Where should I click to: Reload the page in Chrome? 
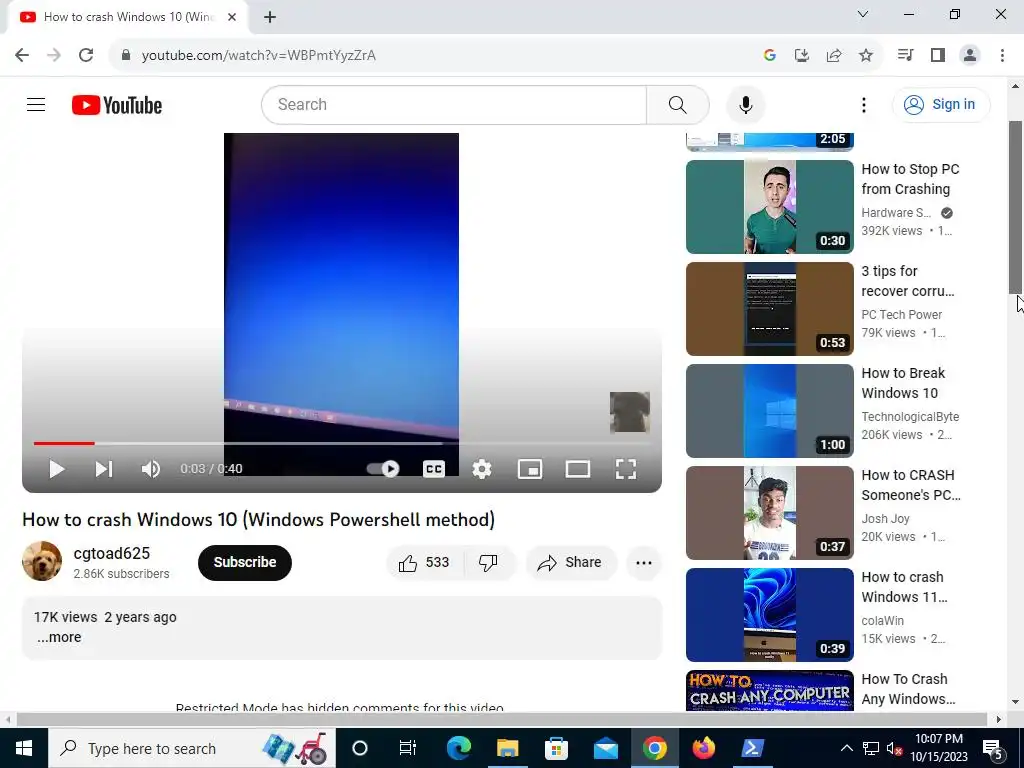click(86, 55)
